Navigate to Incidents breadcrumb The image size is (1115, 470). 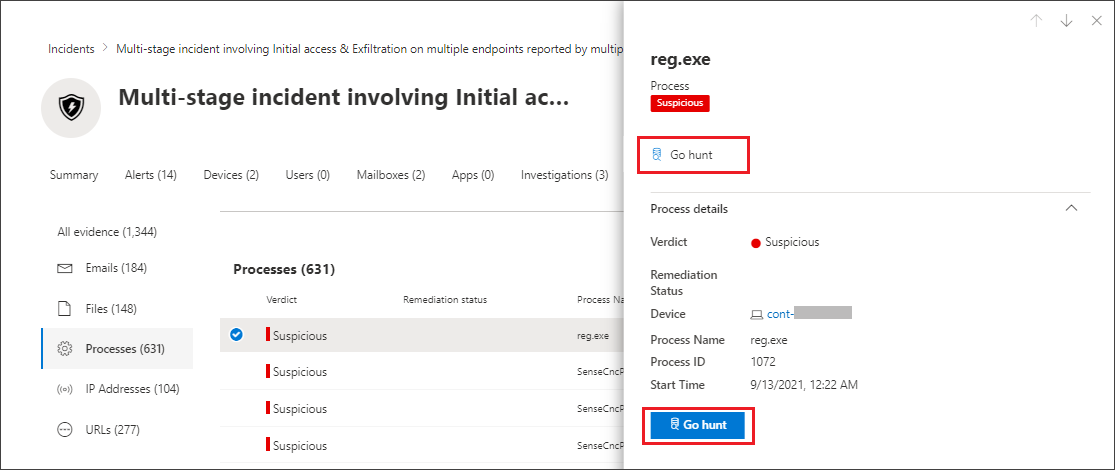[71, 49]
